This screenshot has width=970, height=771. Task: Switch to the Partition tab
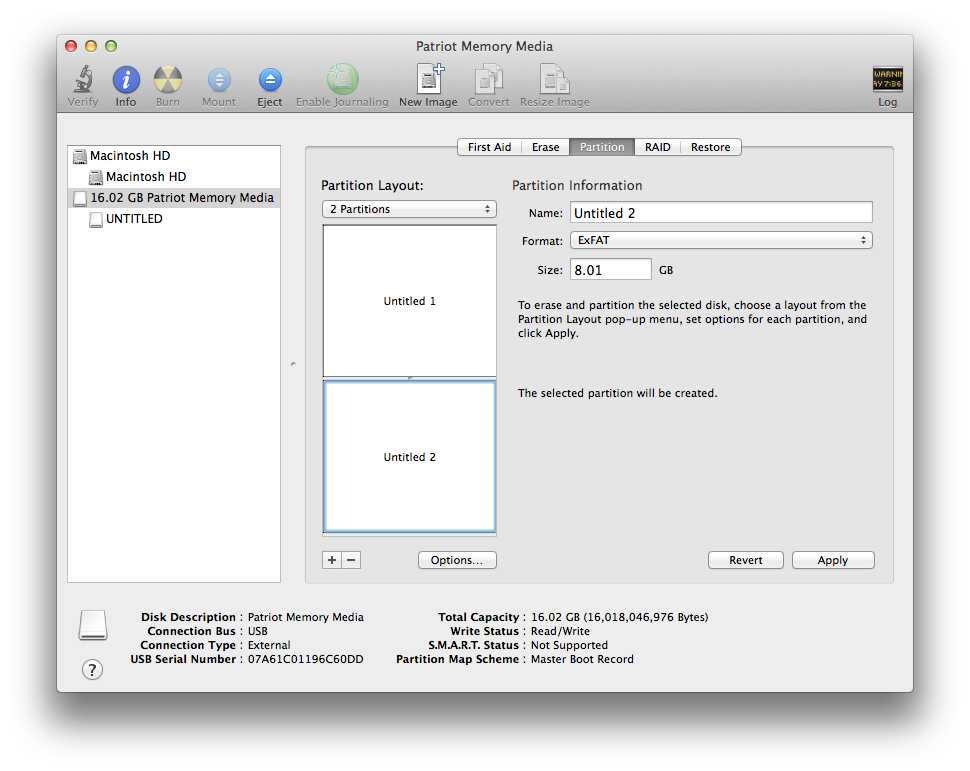(x=602, y=147)
